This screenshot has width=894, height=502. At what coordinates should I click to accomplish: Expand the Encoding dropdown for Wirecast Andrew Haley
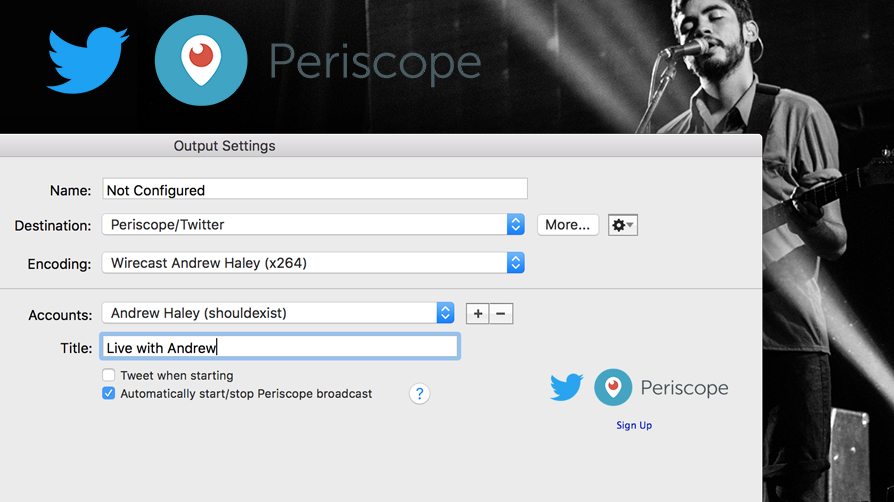pyautogui.click(x=313, y=263)
